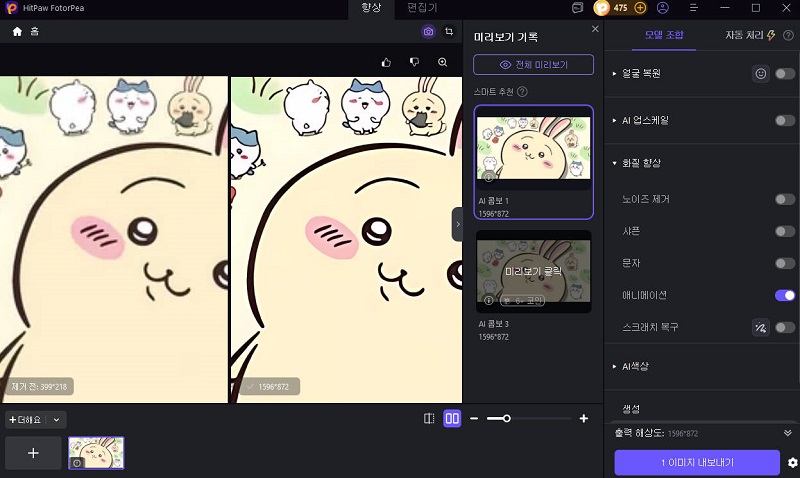This screenshot has width=800, height=478.
Task: Click info icon on AI 콤보 1 thumbnail
Action: (x=489, y=178)
